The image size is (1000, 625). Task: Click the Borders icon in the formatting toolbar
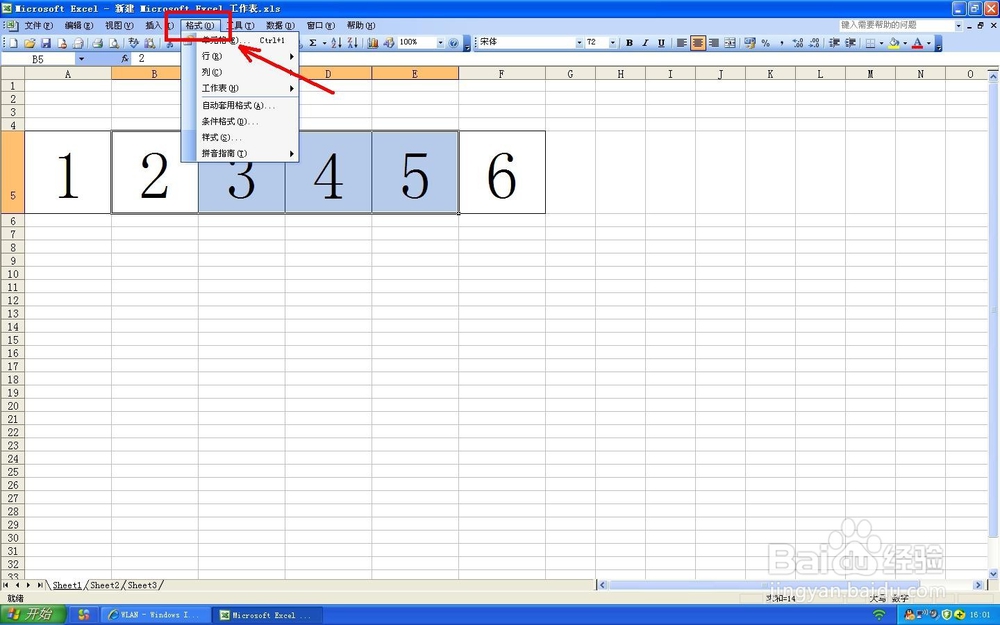pyautogui.click(x=871, y=43)
